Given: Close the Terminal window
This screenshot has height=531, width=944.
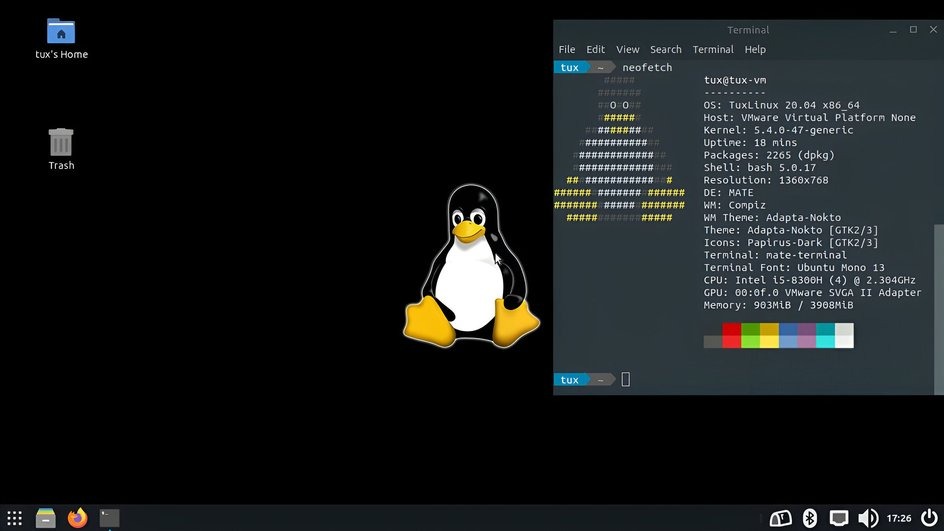Looking at the screenshot, I should (x=933, y=30).
